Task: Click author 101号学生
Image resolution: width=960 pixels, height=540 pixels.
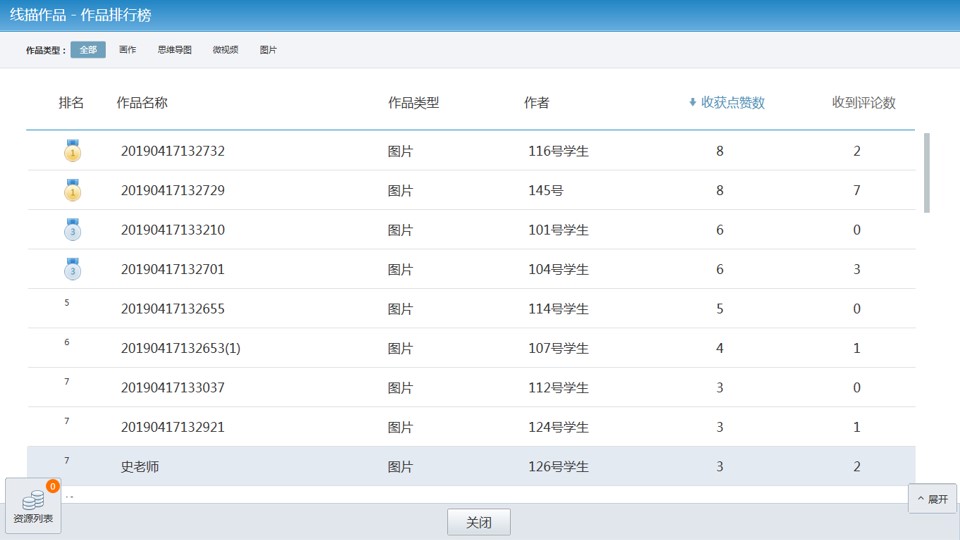Action: point(558,230)
